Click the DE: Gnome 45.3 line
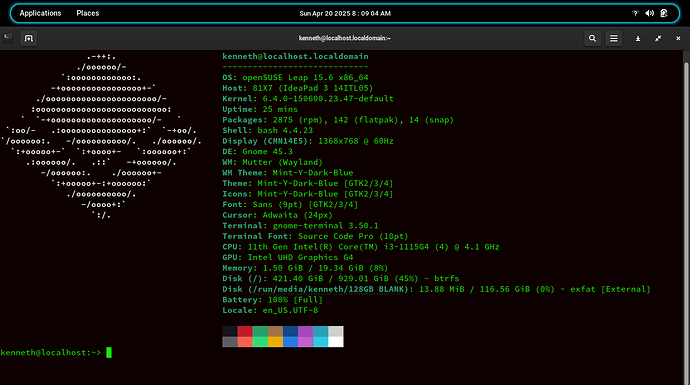The height and width of the screenshot is (385, 690). (257, 151)
